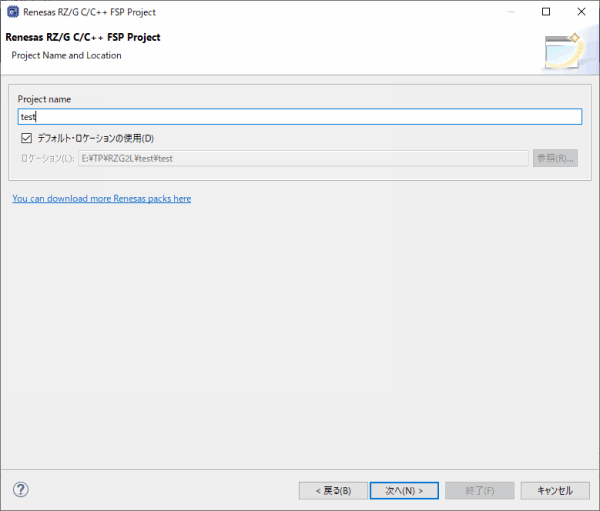Proceed with the 次へ(N) button
This screenshot has height=511, width=600.
point(404,490)
